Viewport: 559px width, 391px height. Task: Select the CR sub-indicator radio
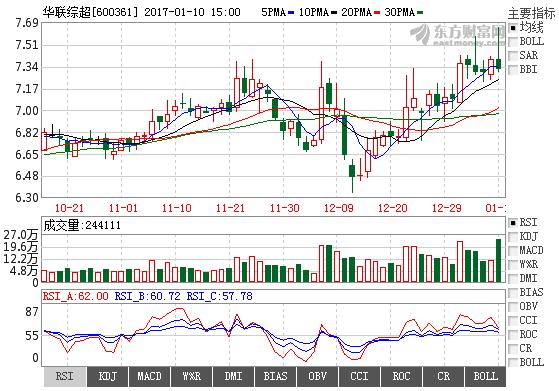(x=513, y=348)
